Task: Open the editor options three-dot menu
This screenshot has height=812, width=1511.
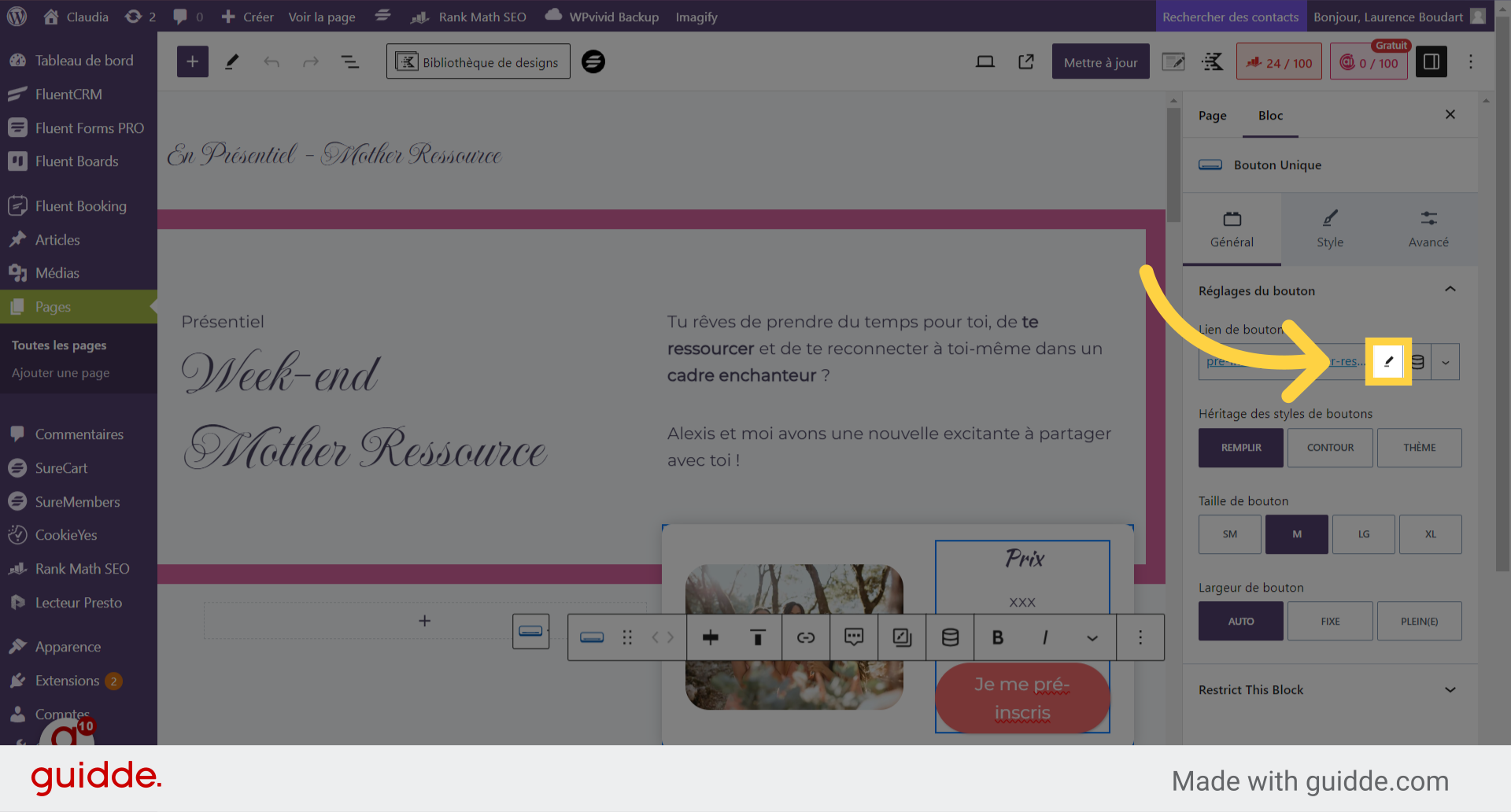Action: 1471,62
